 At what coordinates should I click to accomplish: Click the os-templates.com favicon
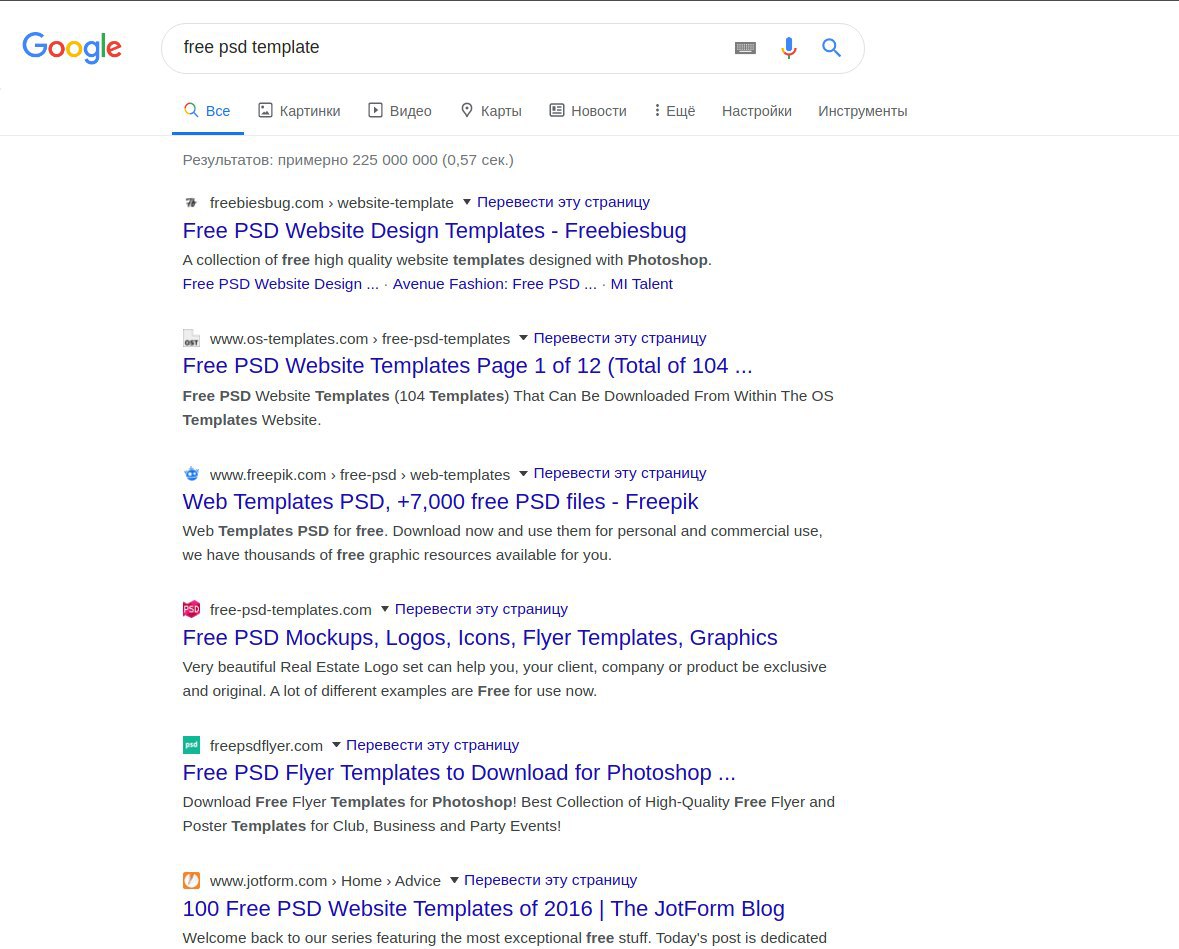[x=191, y=339]
